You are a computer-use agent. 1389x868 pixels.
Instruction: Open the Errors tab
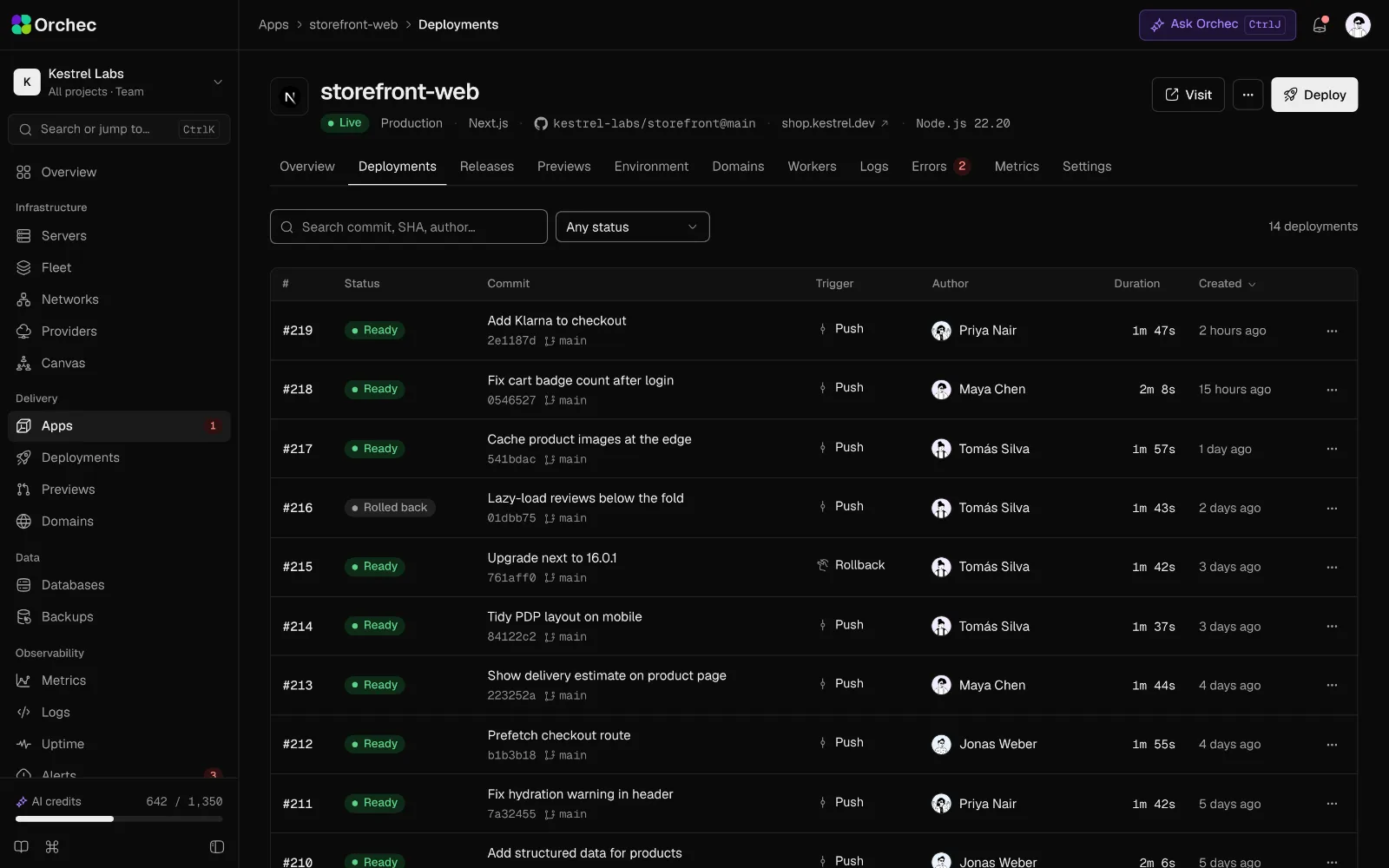click(x=940, y=167)
